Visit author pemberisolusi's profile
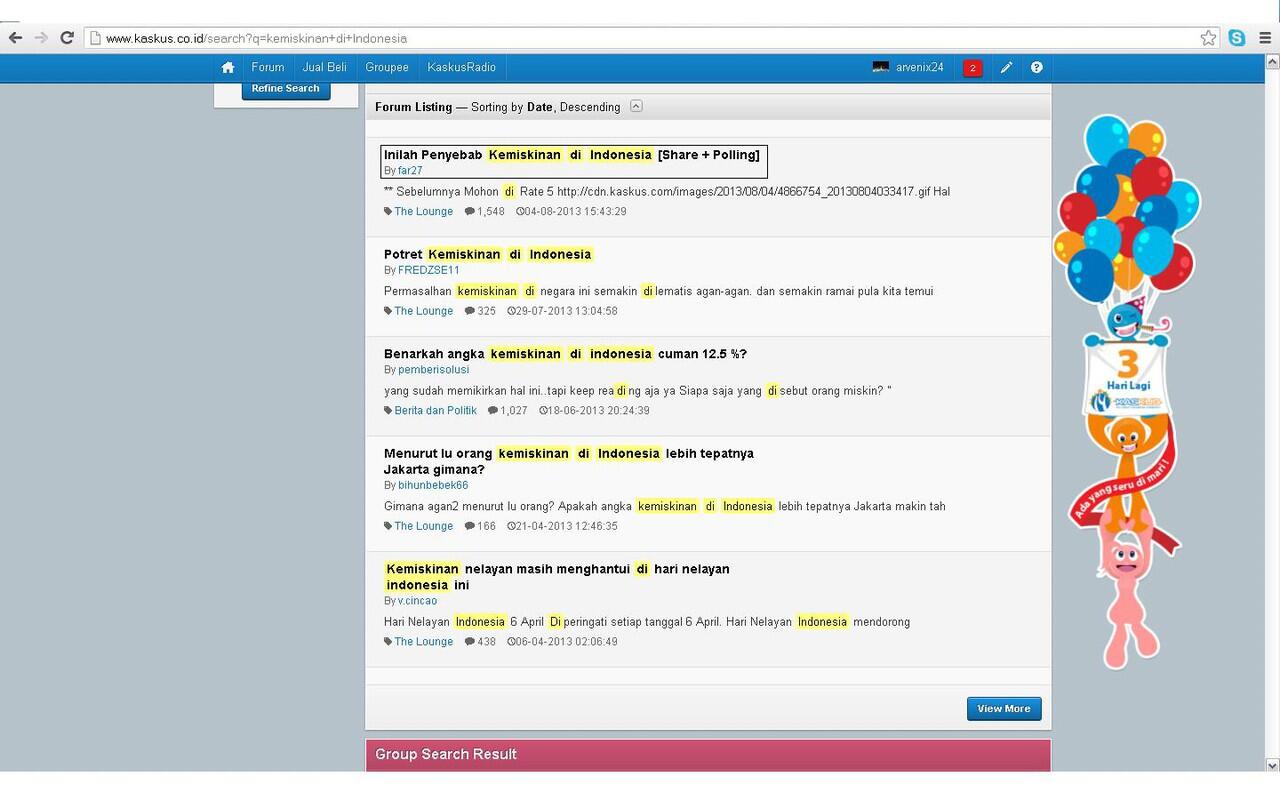The width and height of the screenshot is (1280, 800). pos(434,370)
